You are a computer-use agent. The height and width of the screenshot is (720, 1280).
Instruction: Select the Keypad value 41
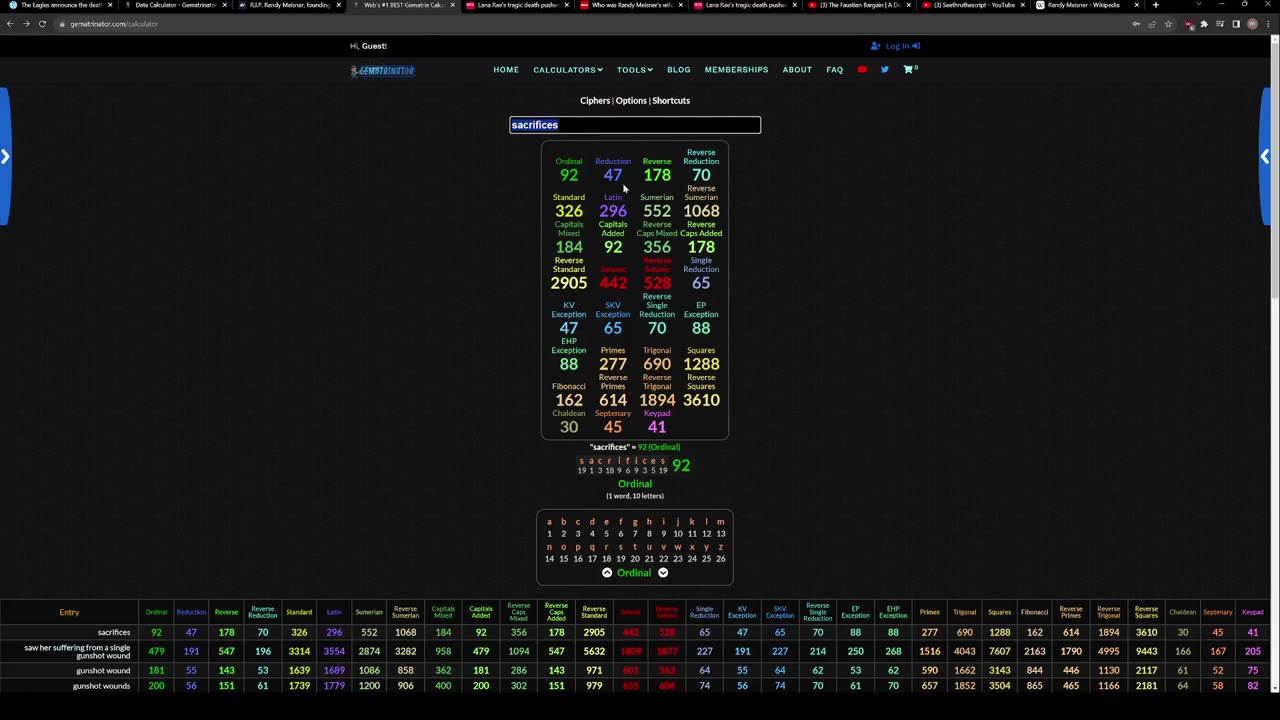coord(657,427)
